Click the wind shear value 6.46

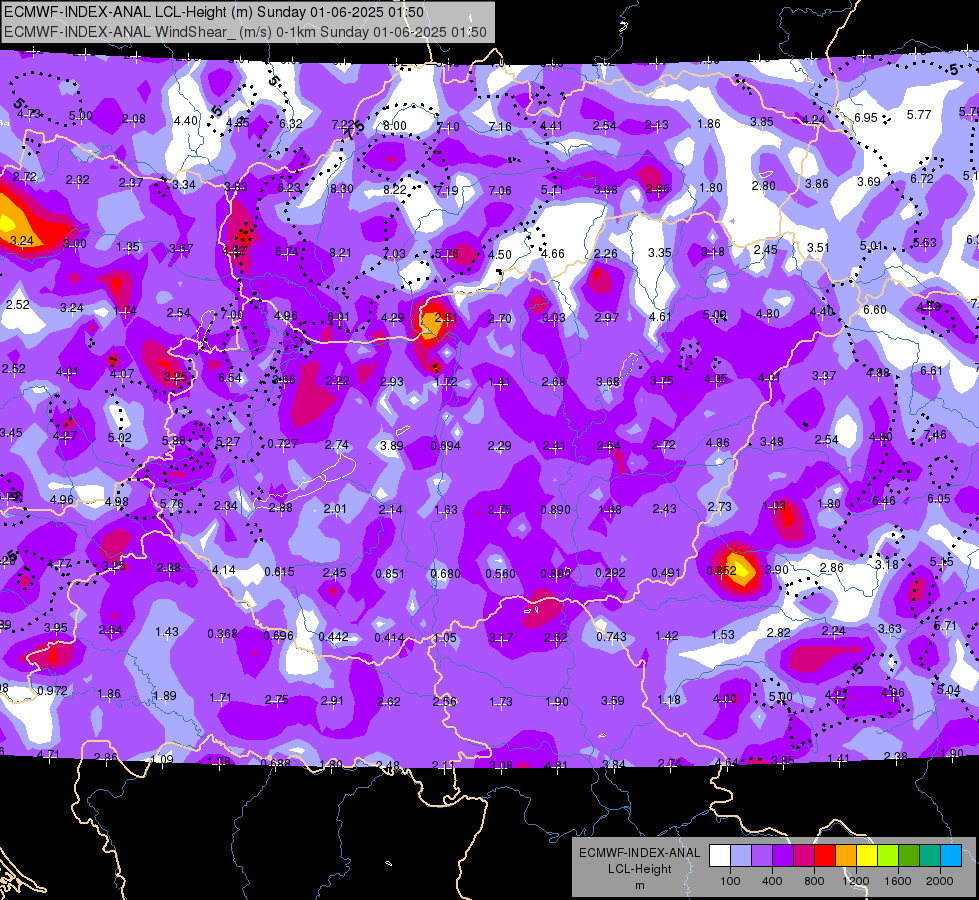(x=883, y=500)
